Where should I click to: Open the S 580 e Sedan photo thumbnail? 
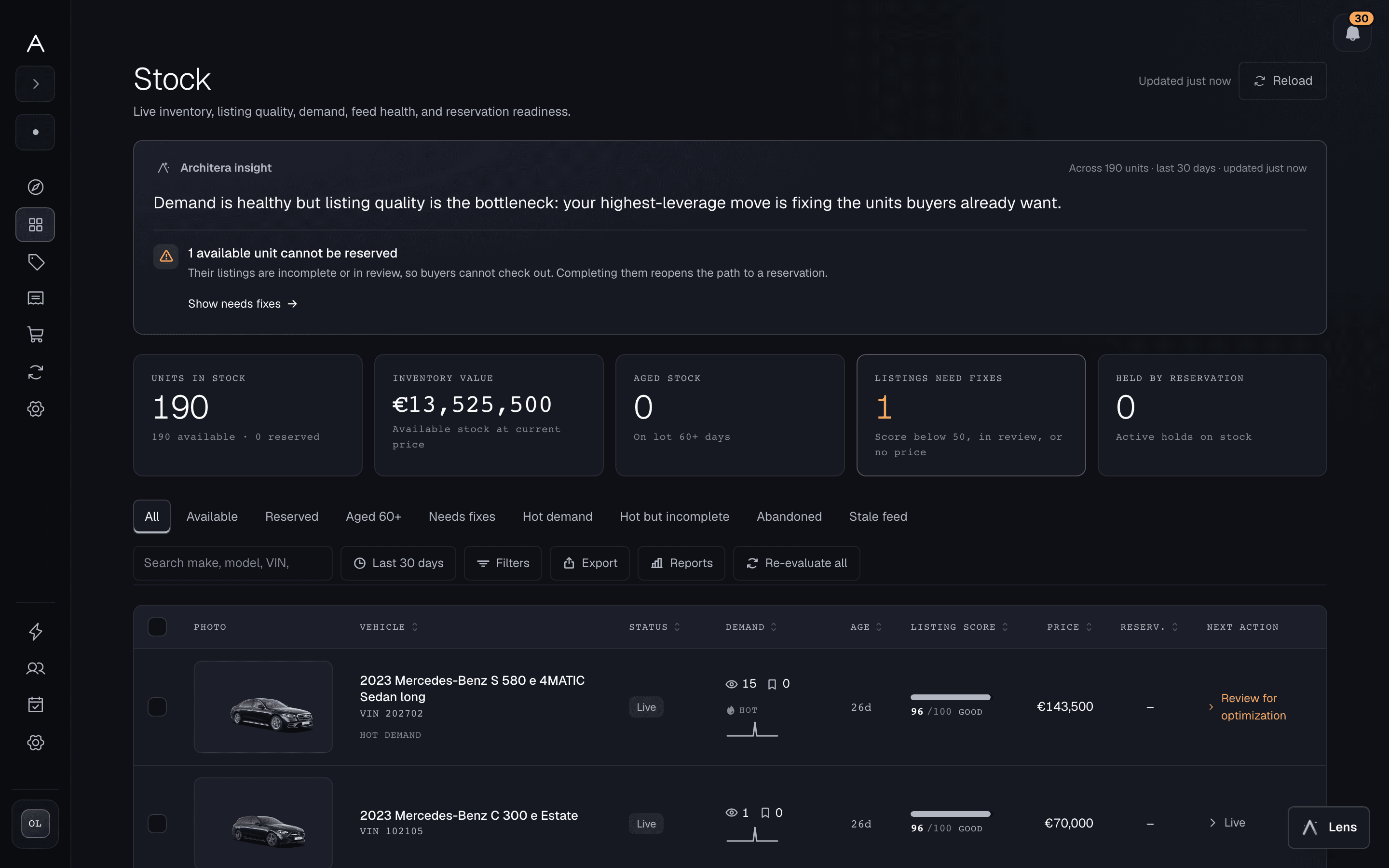click(263, 706)
